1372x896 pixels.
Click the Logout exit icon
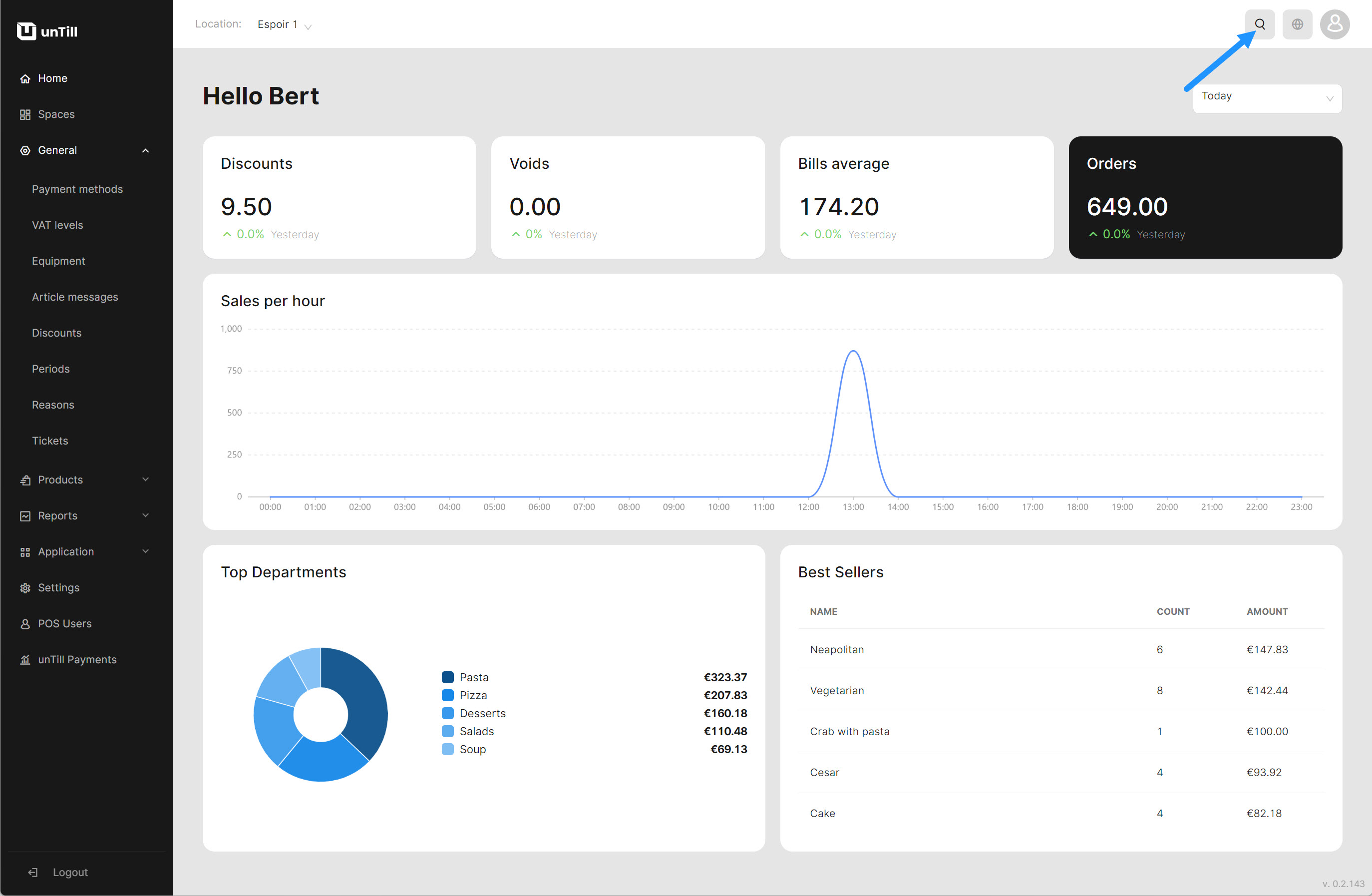point(33,873)
